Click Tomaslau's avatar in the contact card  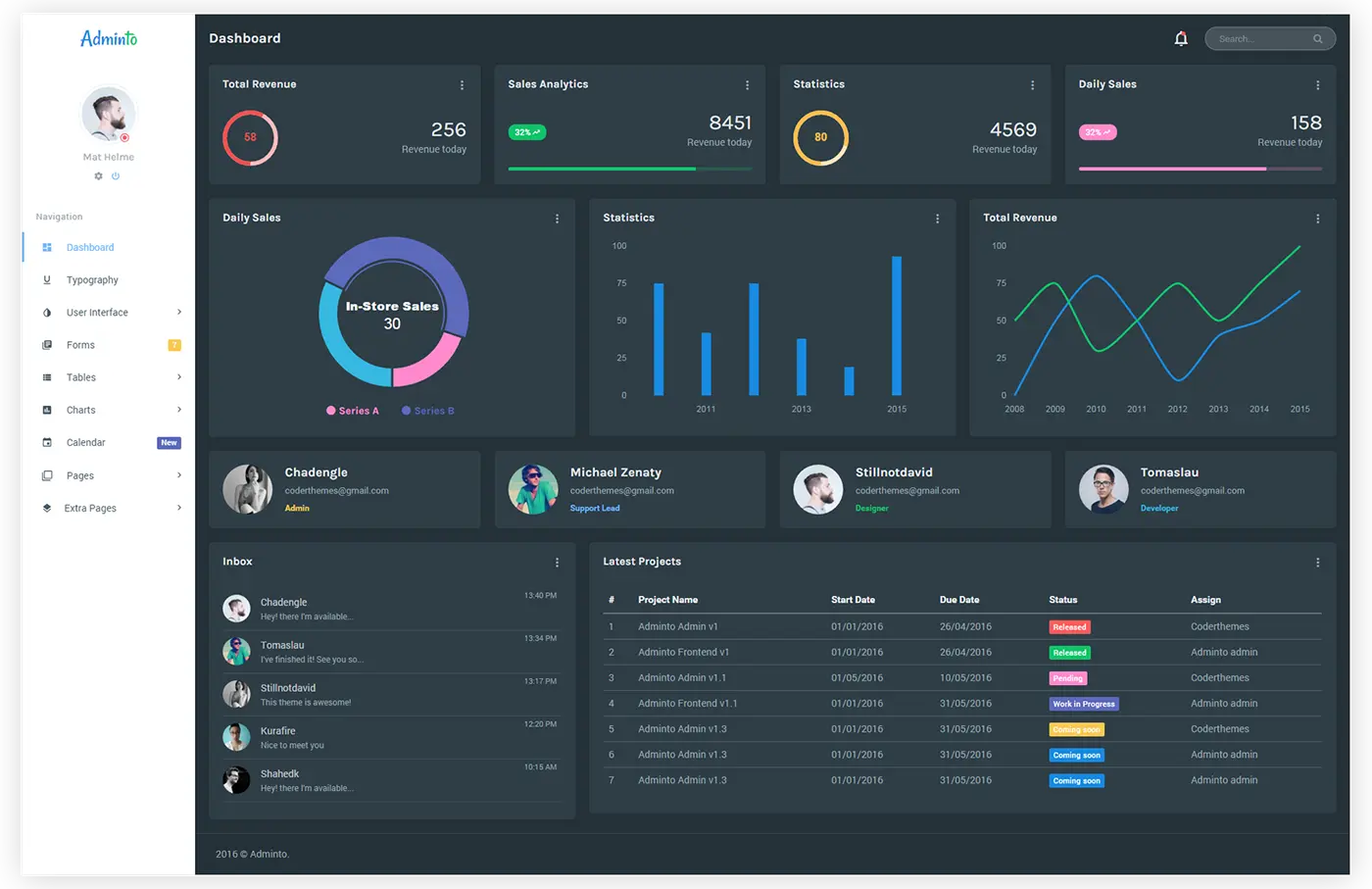[x=1103, y=489]
